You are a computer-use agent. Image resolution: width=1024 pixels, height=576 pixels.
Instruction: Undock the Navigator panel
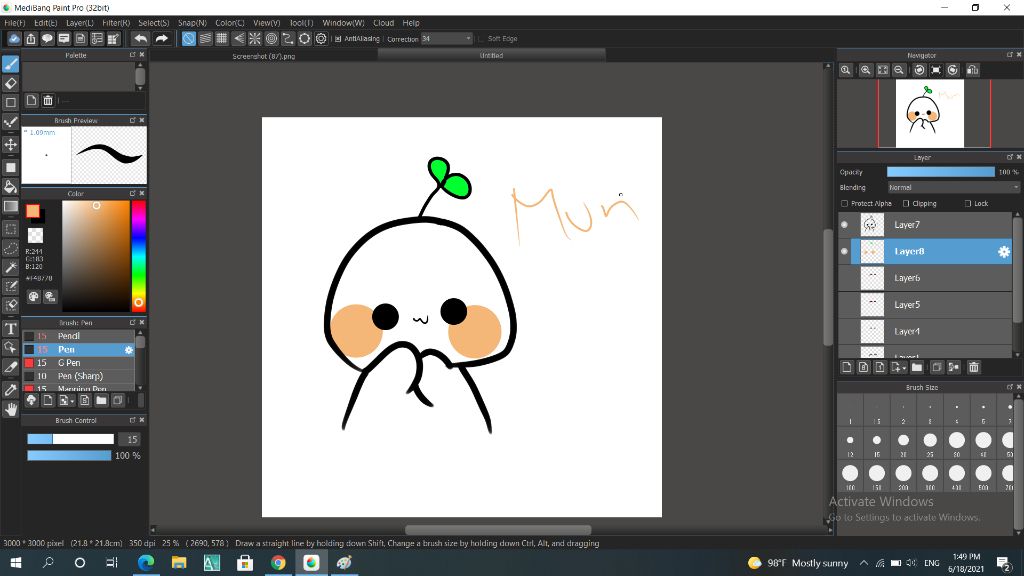[1010, 55]
